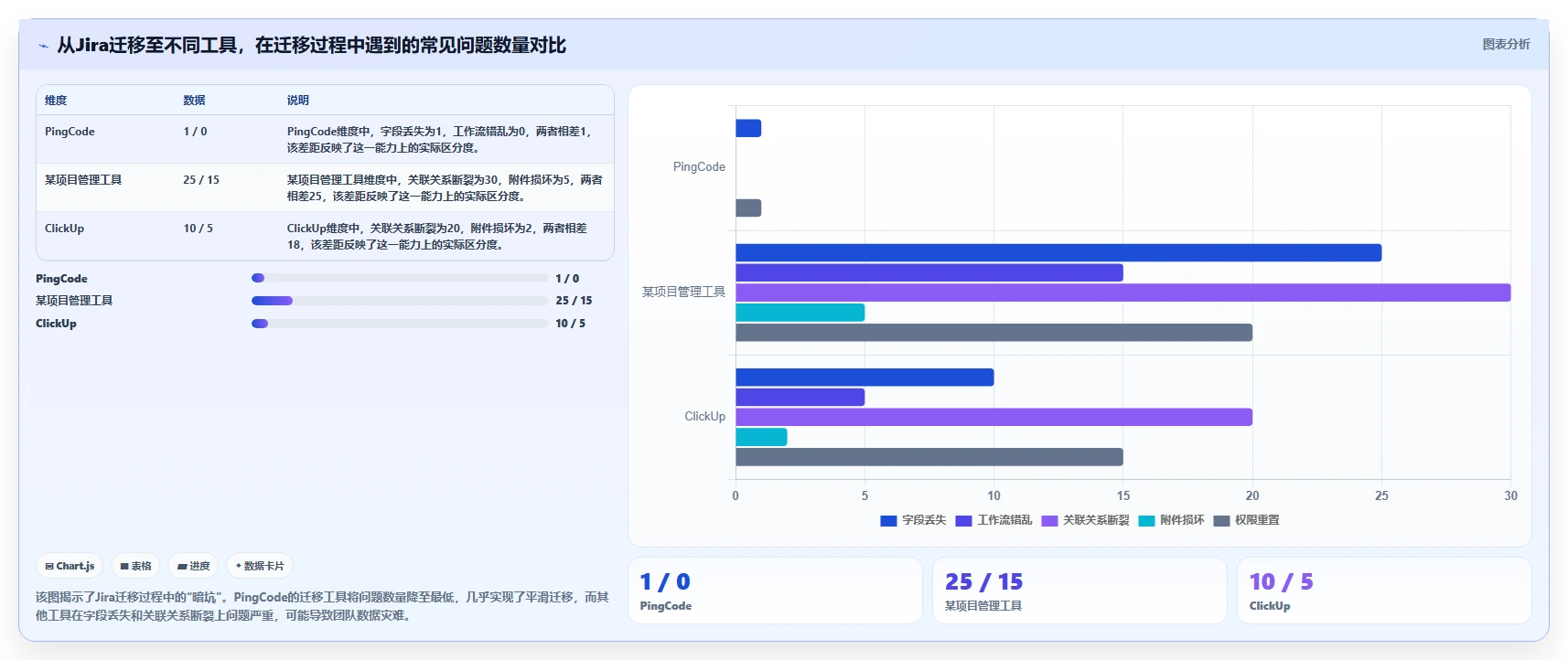This screenshot has height=660, width=1568.
Task: Click the 图表分析 label
Action: [x=1506, y=44]
